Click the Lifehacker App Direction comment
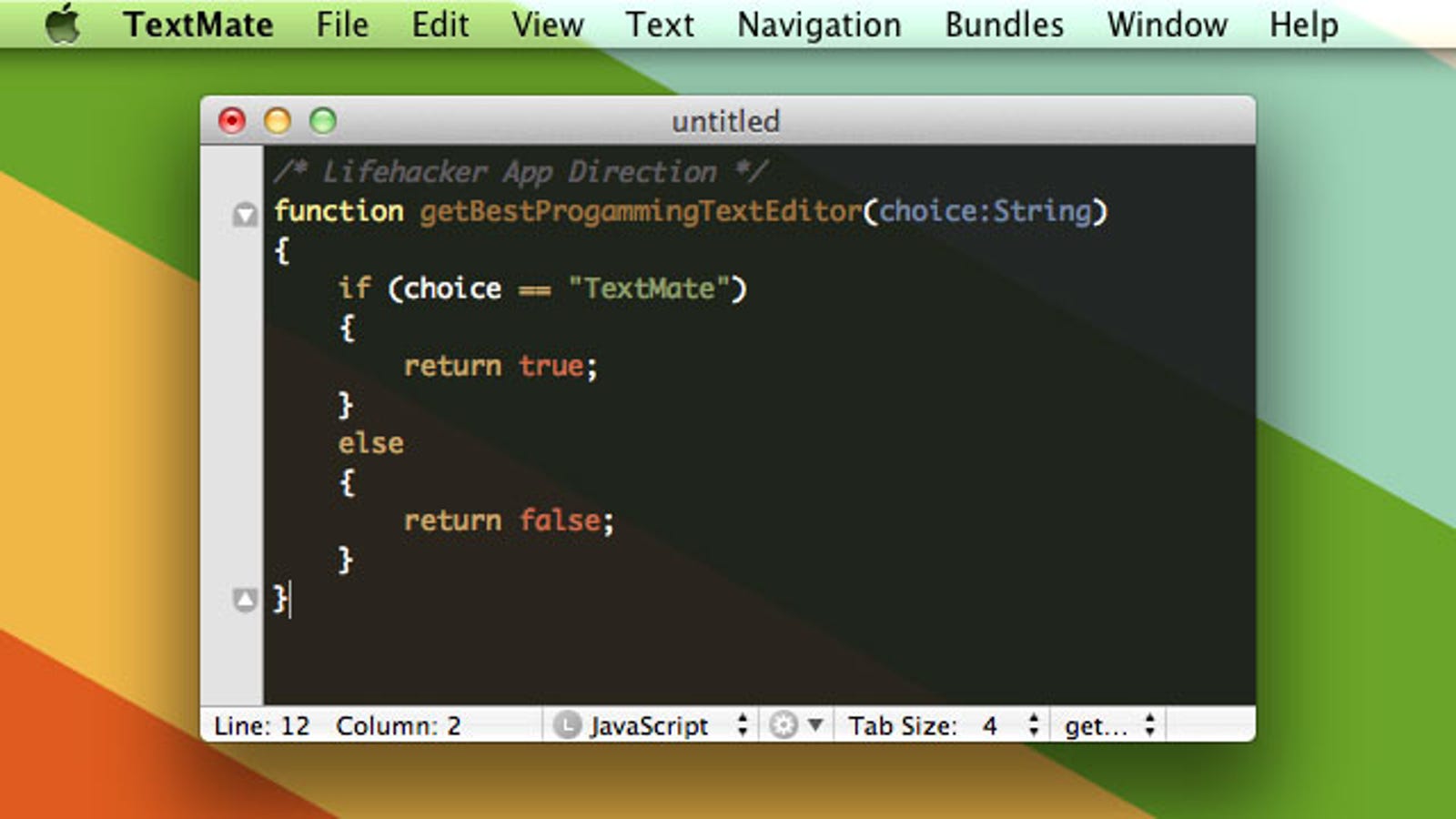The width and height of the screenshot is (1456, 819). (x=521, y=171)
